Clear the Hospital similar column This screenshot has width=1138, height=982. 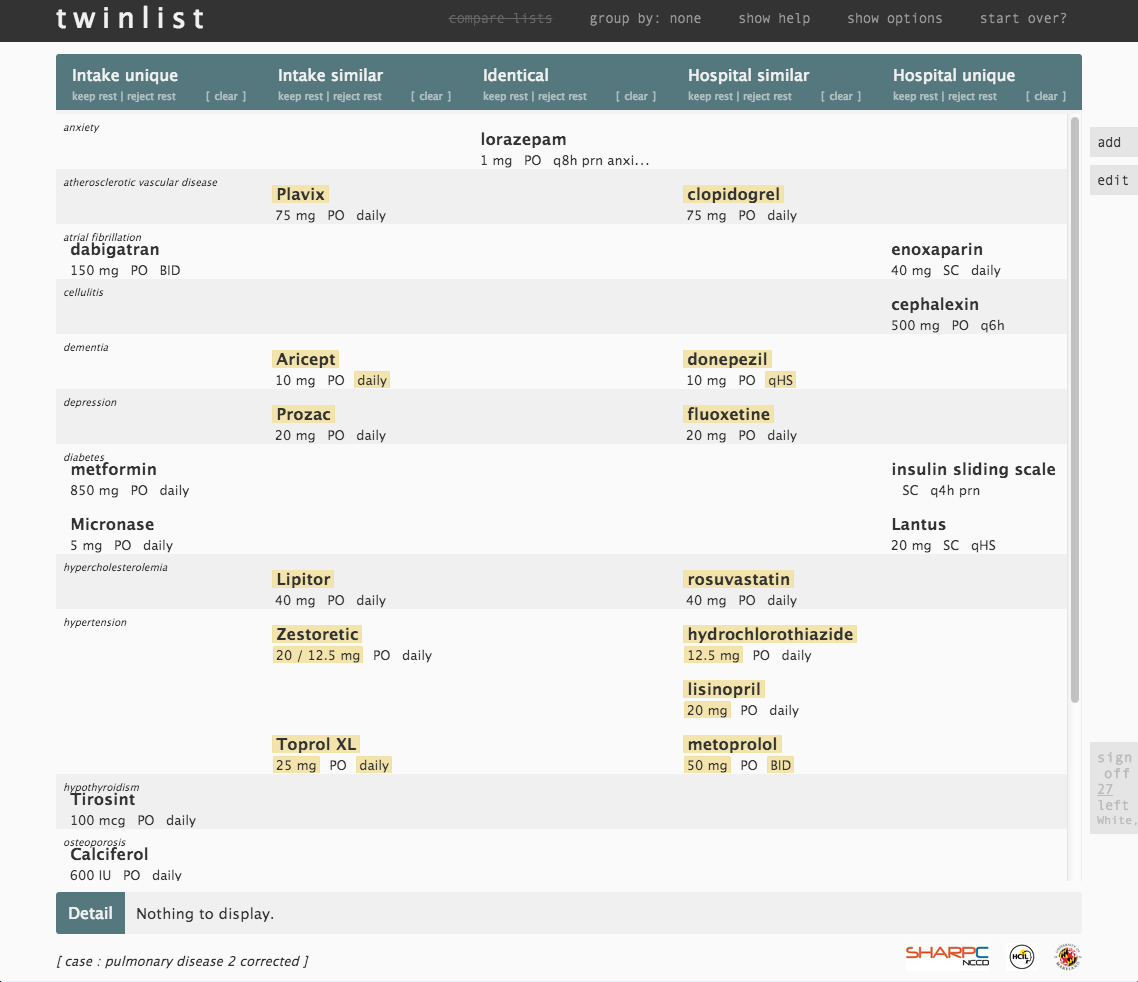coord(841,97)
